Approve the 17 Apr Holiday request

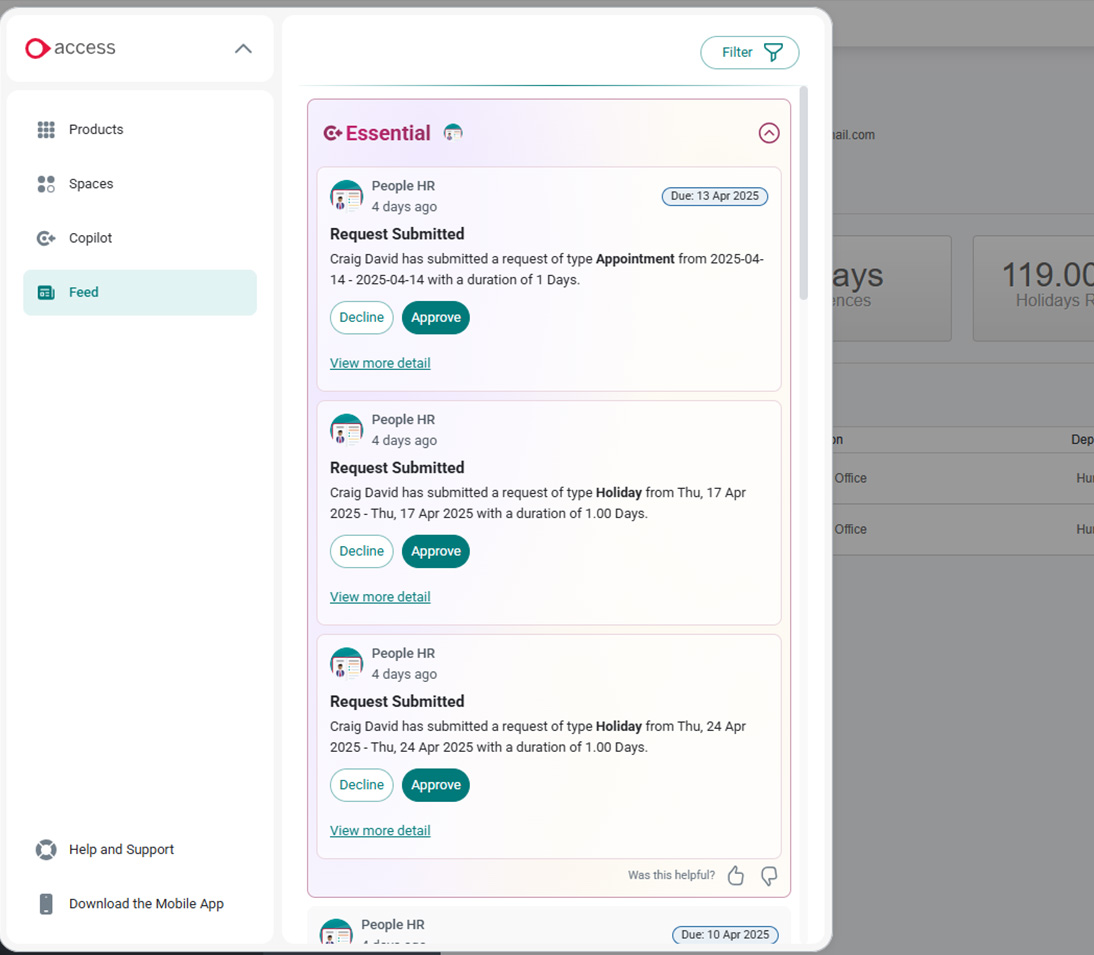(x=436, y=551)
